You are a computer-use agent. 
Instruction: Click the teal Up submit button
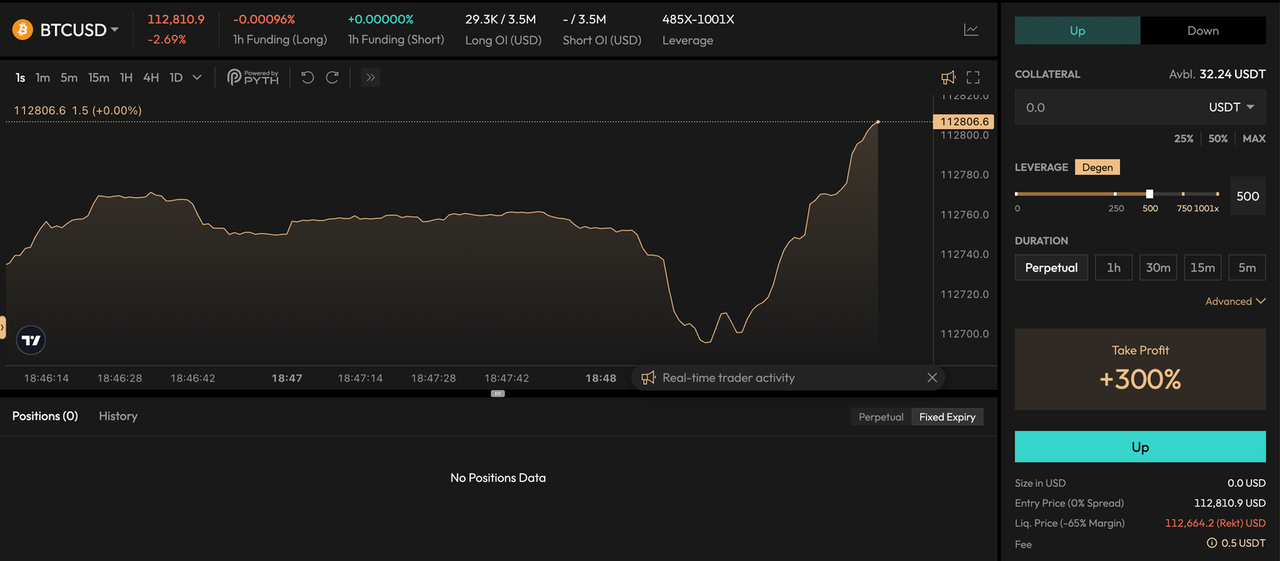tap(1140, 447)
